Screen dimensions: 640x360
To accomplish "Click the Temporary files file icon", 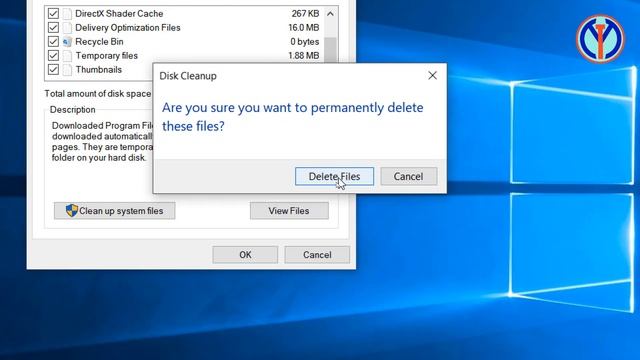I will [67, 56].
